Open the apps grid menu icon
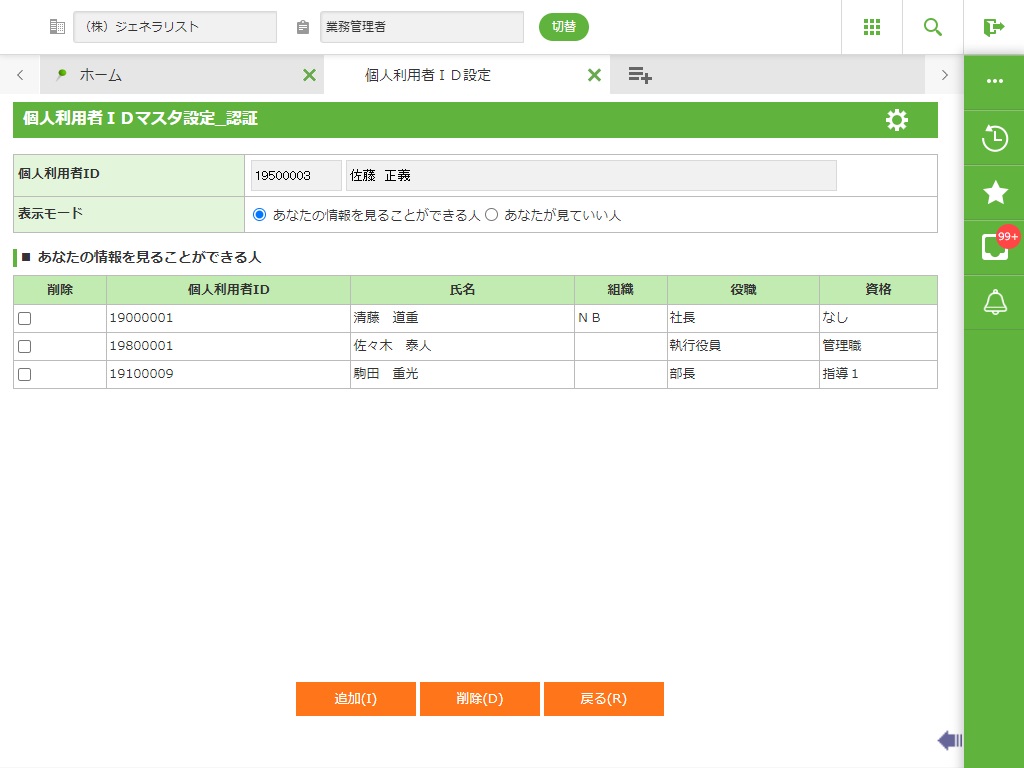The width and height of the screenshot is (1024, 768). pos(871,27)
